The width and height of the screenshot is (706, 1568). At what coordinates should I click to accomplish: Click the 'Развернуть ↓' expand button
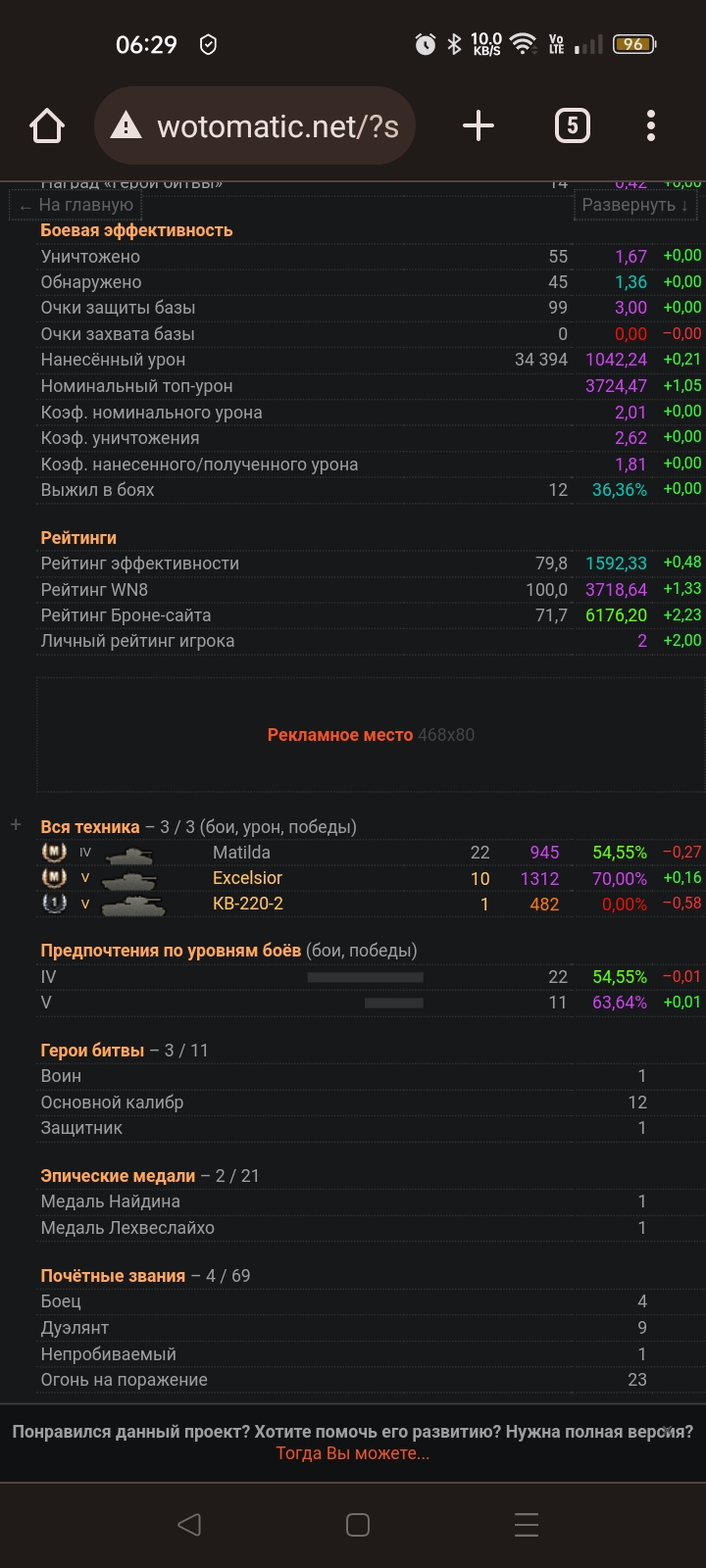(634, 205)
